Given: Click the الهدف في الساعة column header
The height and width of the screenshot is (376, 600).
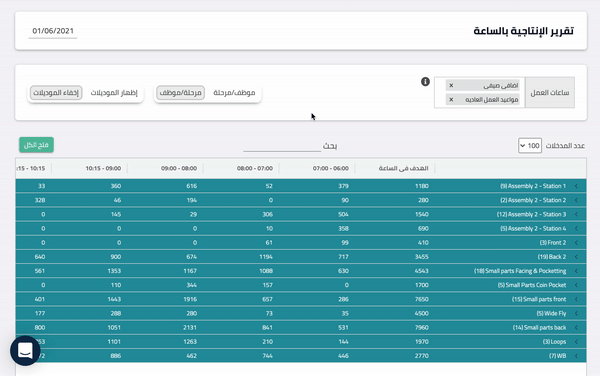Looking at the screenshot, I should [x=403, y=168].
